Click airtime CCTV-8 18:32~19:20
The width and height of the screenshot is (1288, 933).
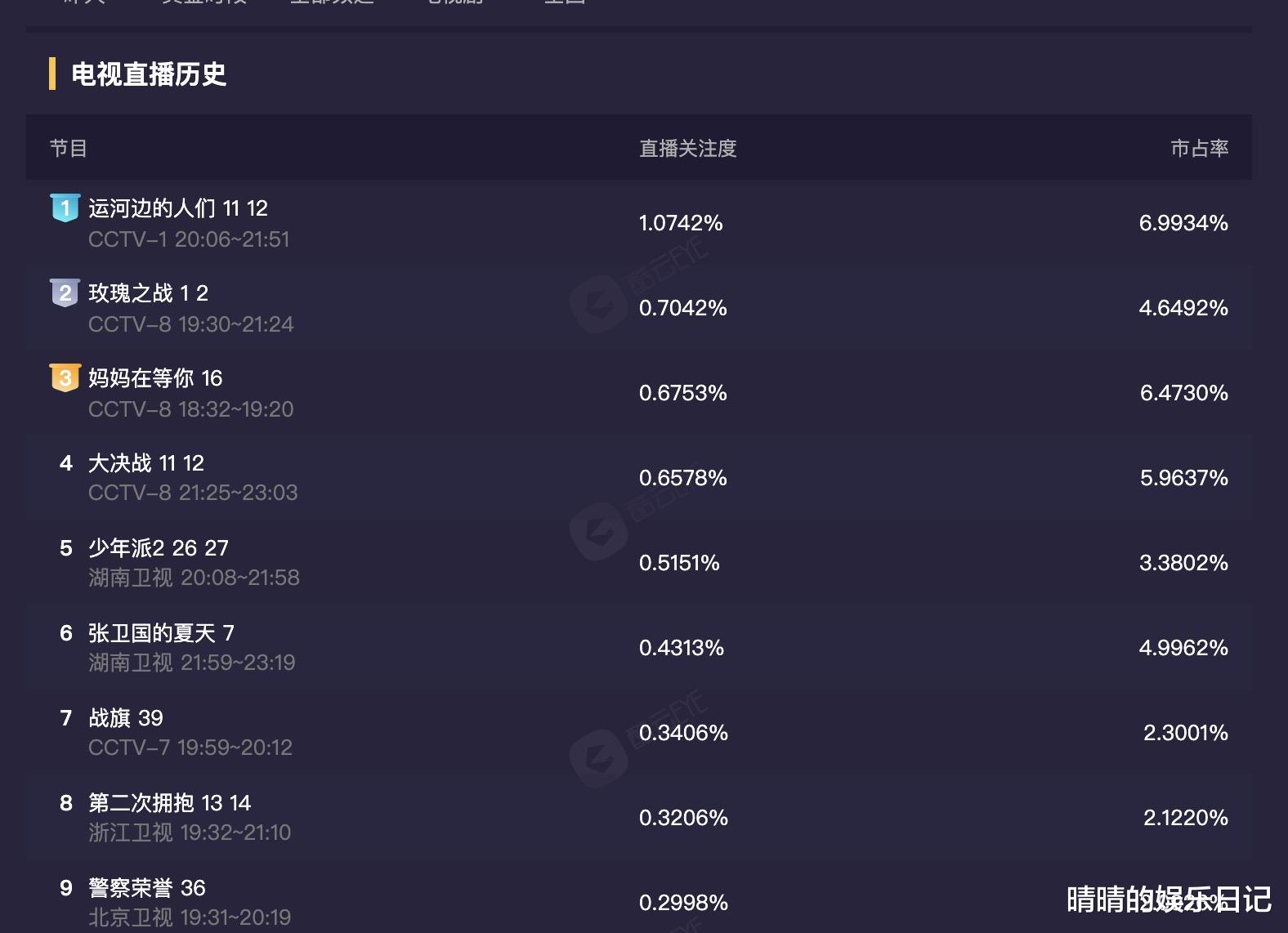coord(191,409)
